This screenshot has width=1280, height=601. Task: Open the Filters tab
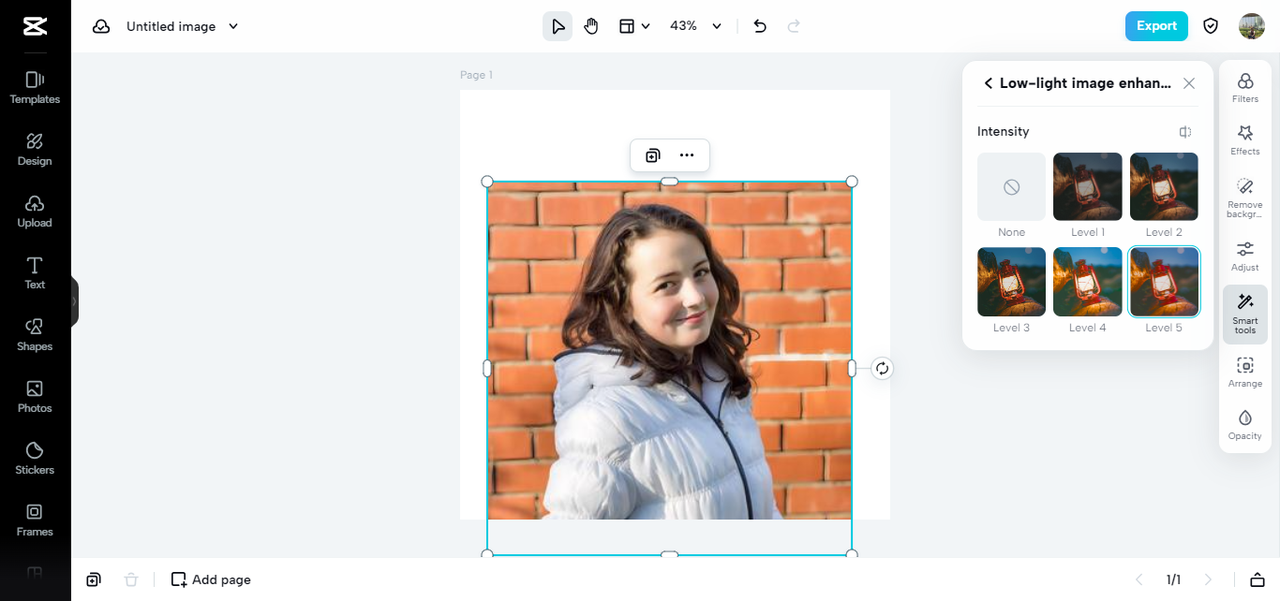tap(1245, 88)
